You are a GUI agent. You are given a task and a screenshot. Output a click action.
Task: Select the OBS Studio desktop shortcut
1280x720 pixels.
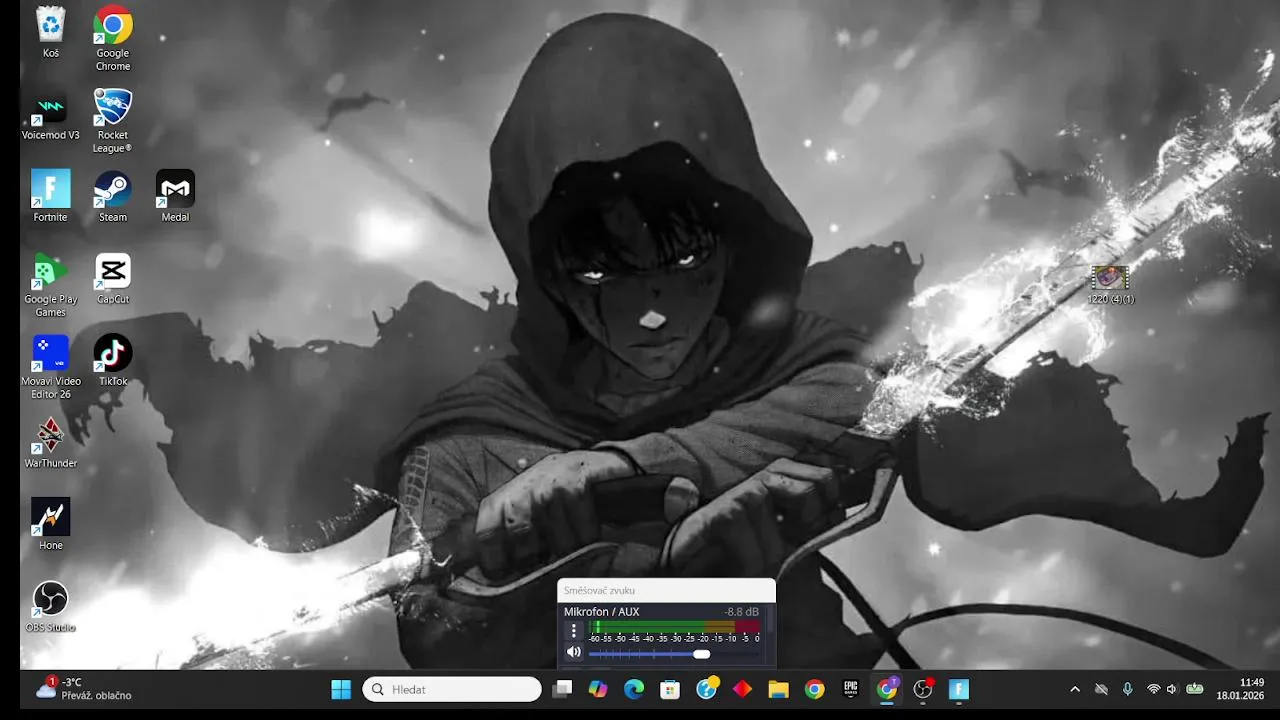(50, 606)
